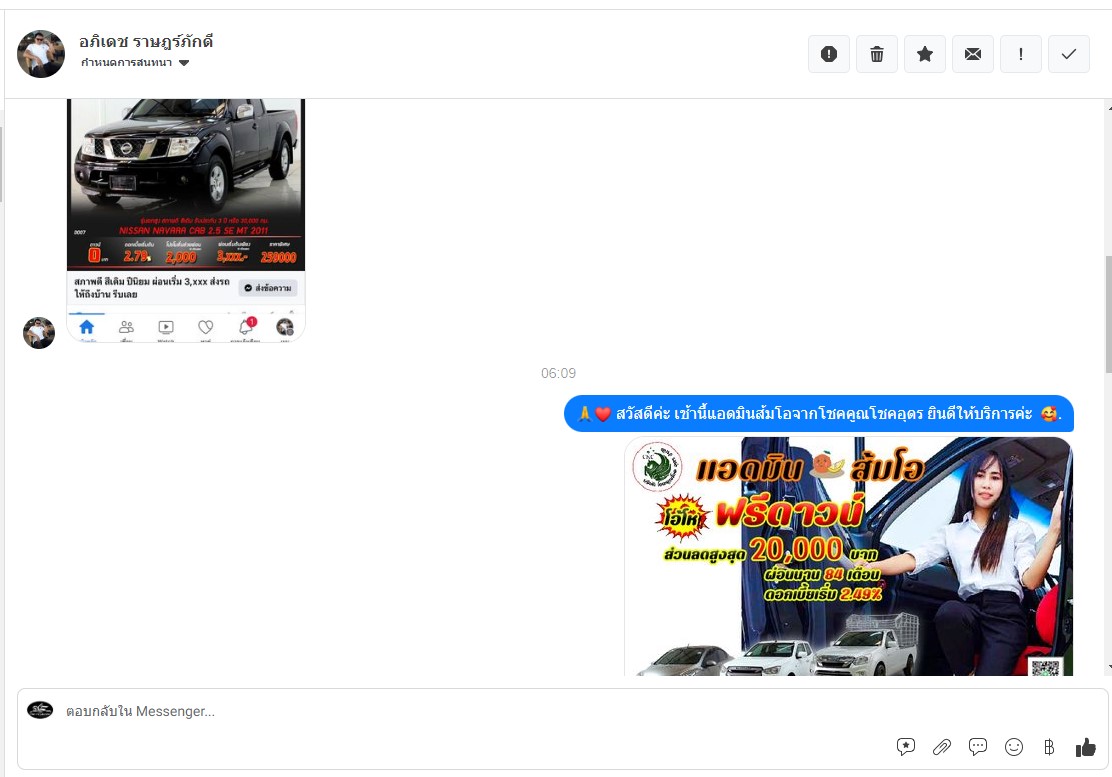The width and height of the screenshot is (1112, 777).
Task: Click the Baht payment request icon
Action: pyautogui.click(x=1049, y=747)
